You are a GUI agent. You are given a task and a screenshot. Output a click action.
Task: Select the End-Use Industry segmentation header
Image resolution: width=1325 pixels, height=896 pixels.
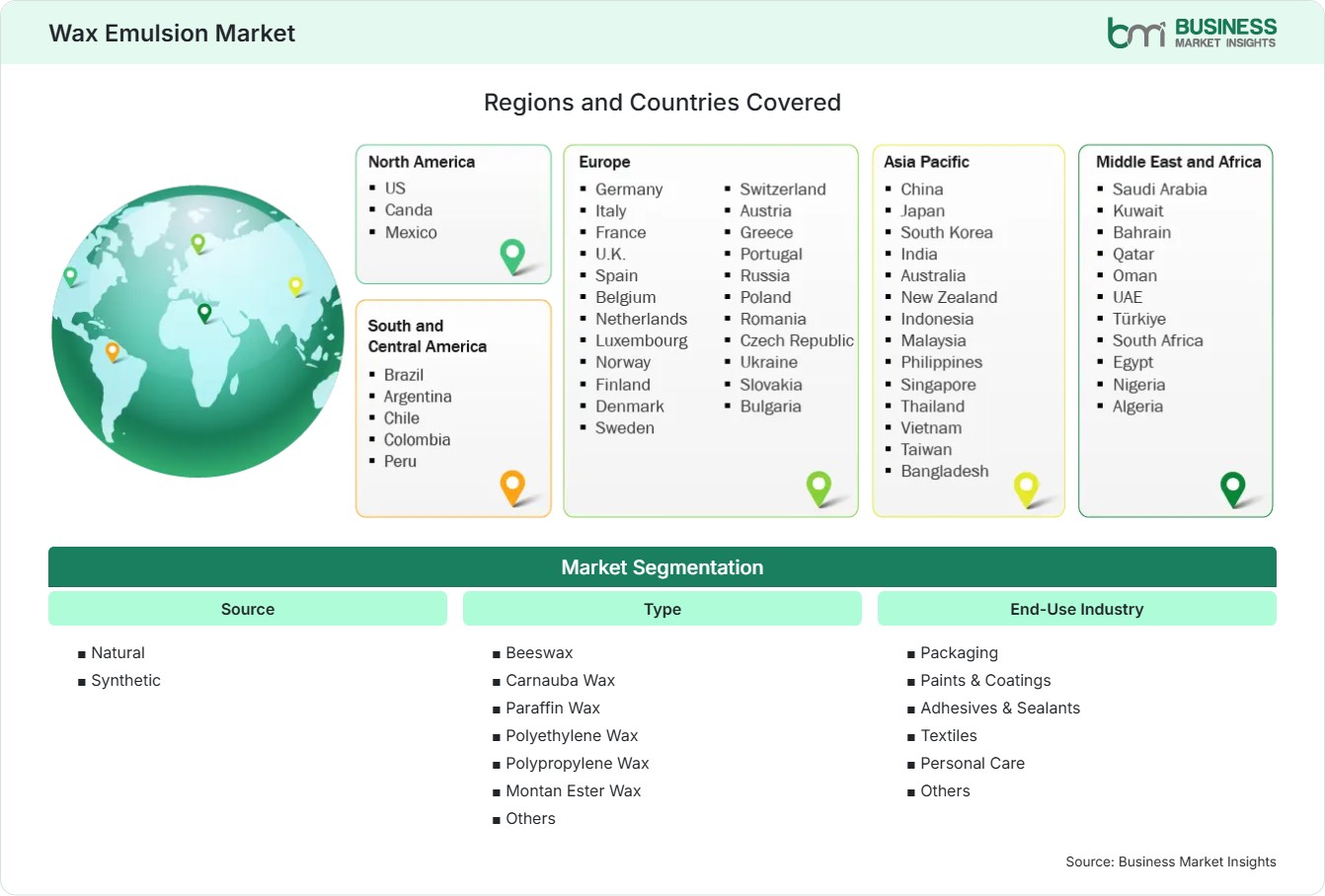coord(1077,609)
